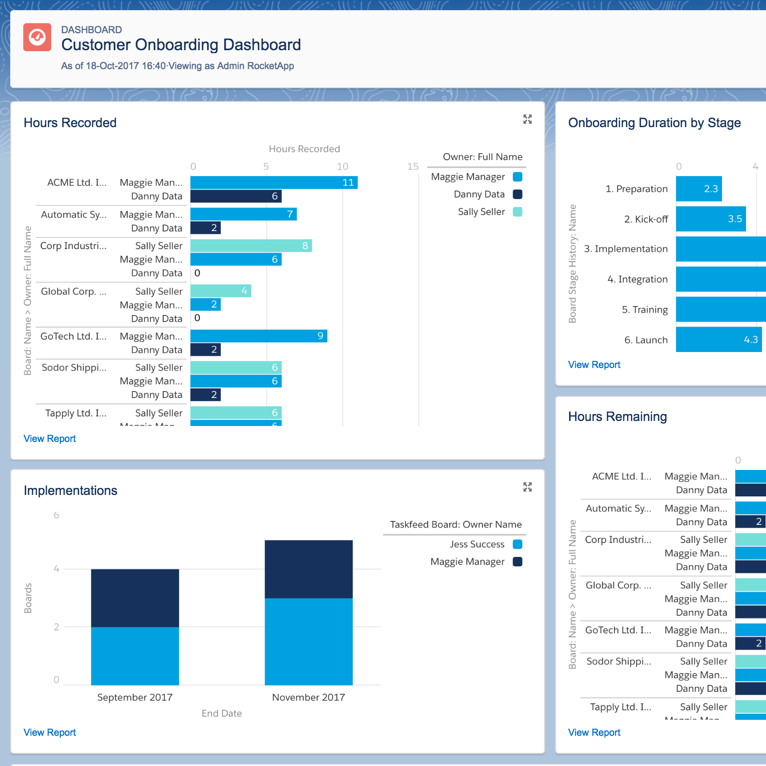Screen dimensions: 766x766
Task: Click light blue segment of November 2017 bar
Action: click(x=308, y=640)
